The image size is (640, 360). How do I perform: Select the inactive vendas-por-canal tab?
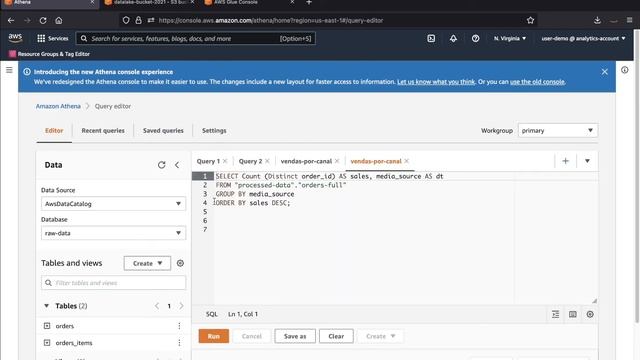click(x=306, y=161)
